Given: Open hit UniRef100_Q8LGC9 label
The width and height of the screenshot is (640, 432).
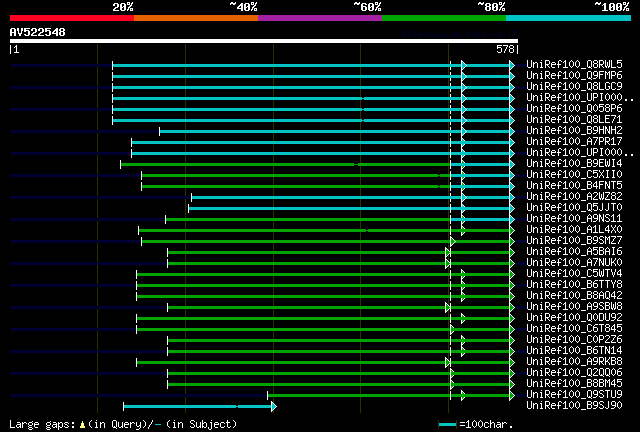Looking at the screenshot, I should (574, 87).
